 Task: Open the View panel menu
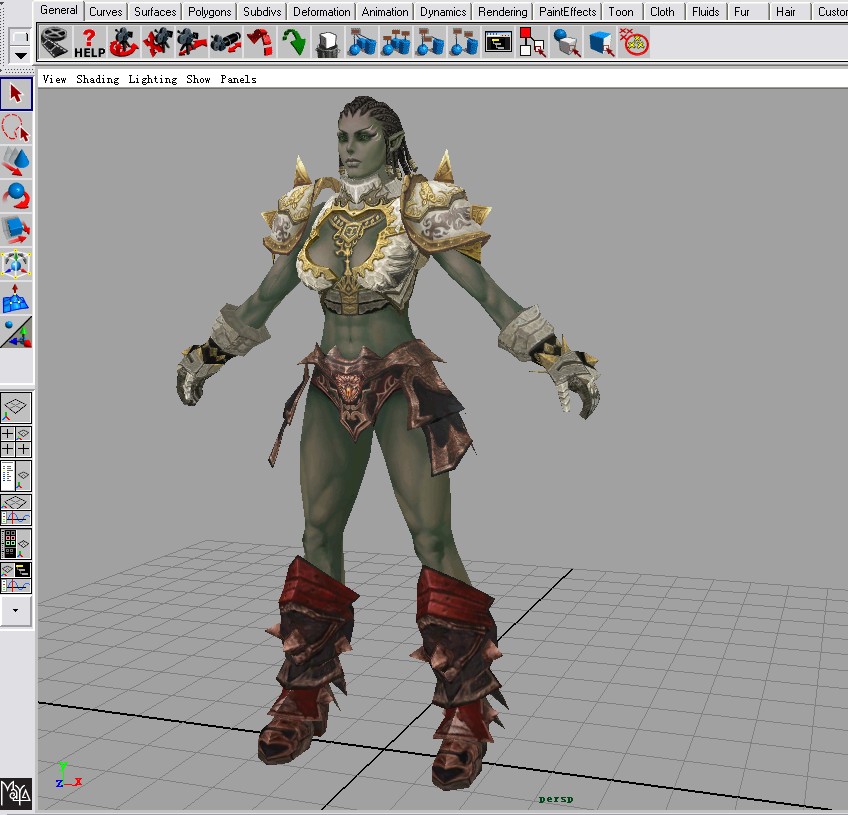point(55,79)
